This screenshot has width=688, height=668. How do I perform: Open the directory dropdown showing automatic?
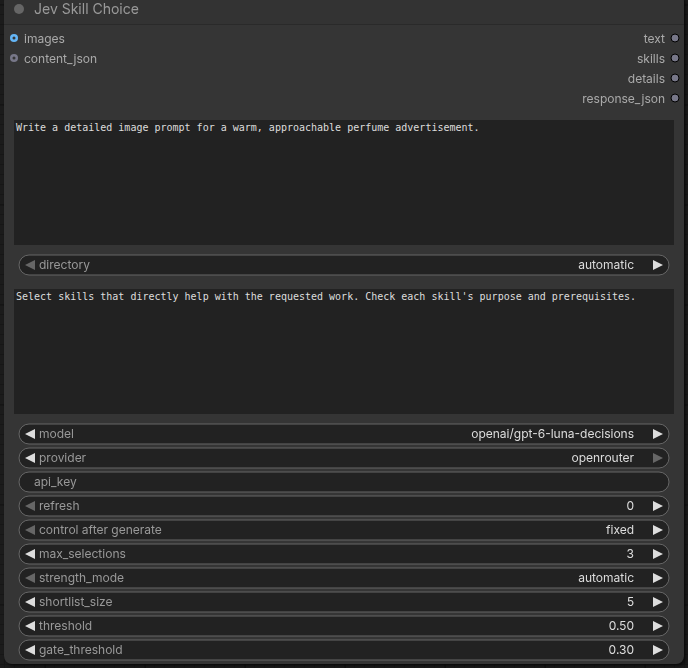(344, 265)
